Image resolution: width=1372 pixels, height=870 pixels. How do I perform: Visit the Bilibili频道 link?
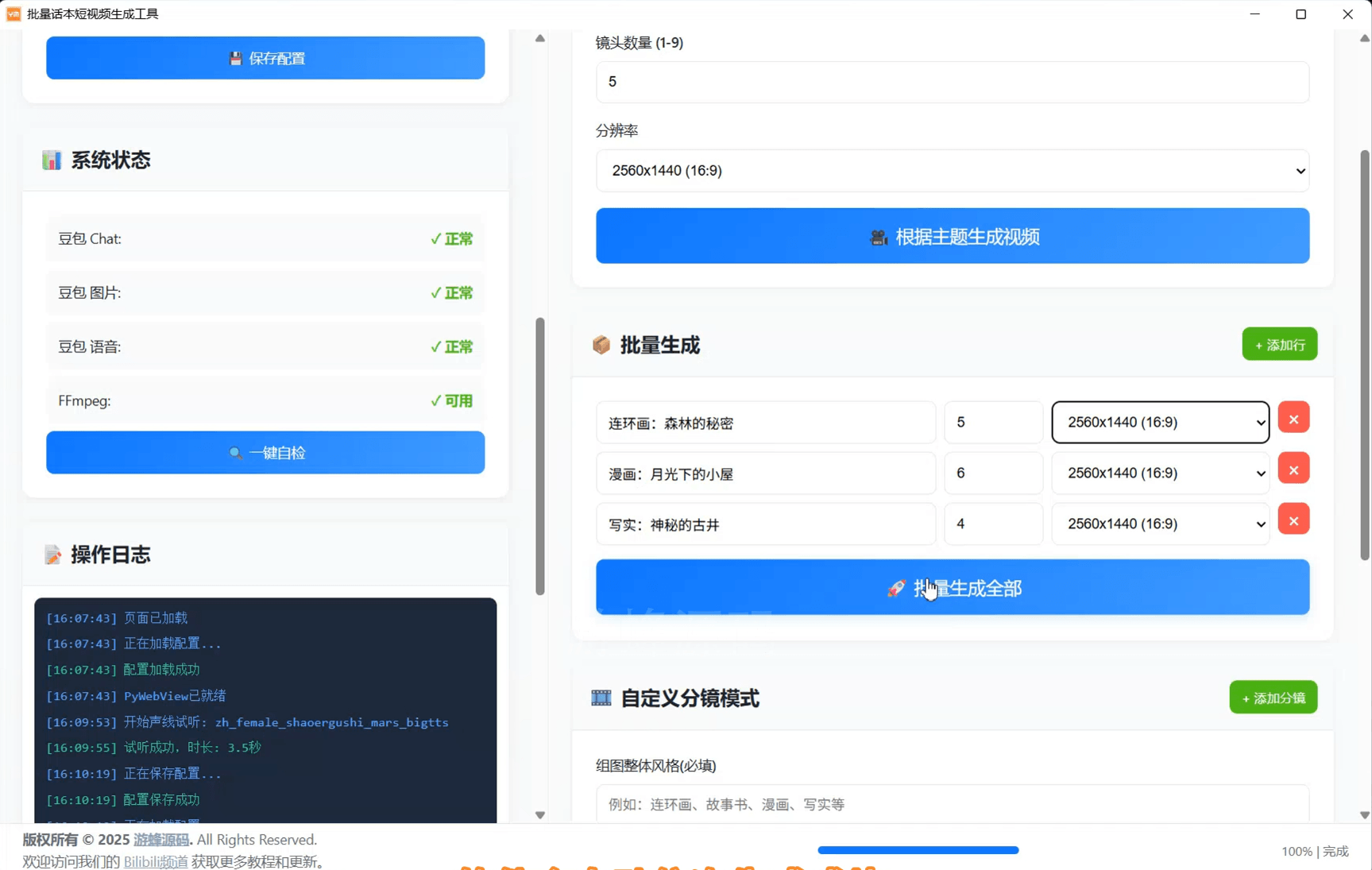point(156,862)
